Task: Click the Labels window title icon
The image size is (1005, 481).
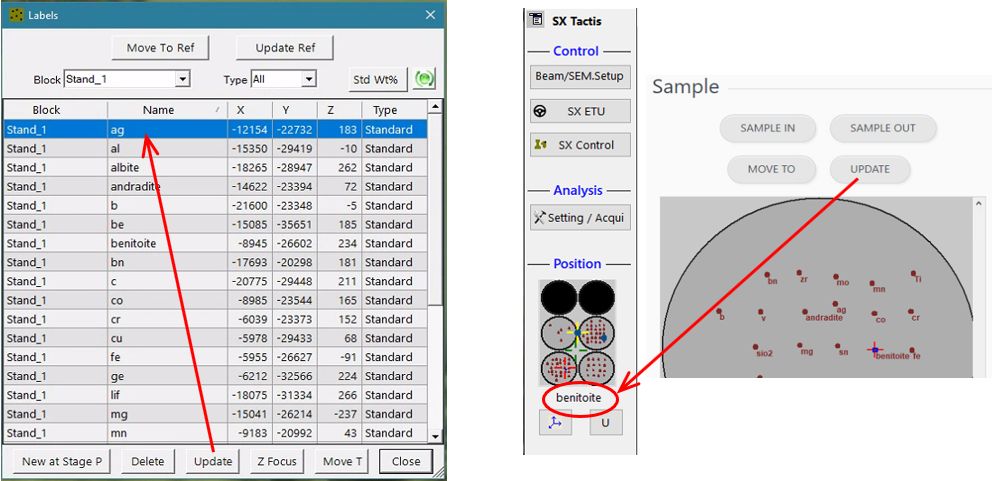Action: pos(16,15)
